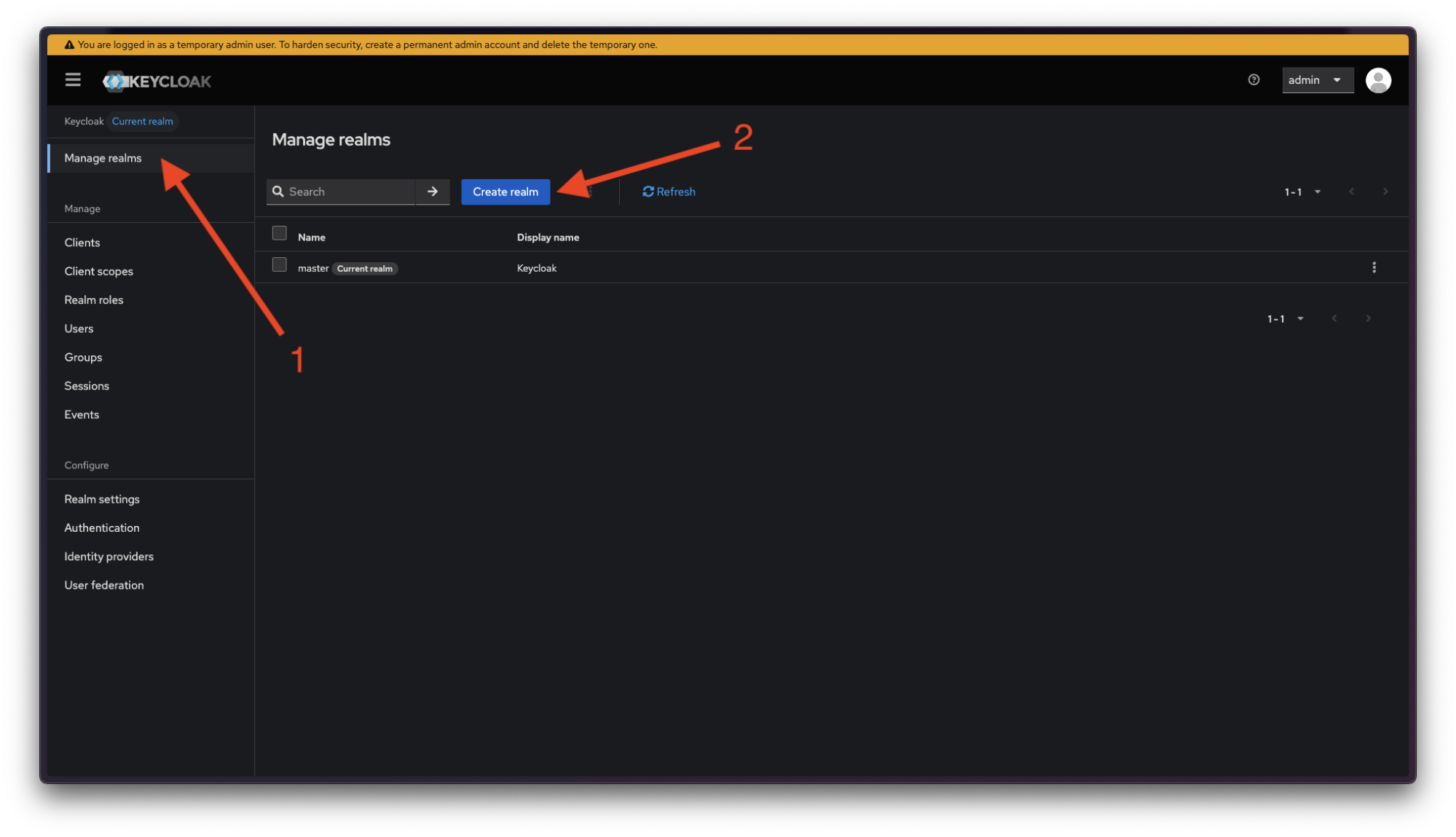Tick the select-all checkbox in table header
Screen dimensions: 1456x837
tap(279, 233)
